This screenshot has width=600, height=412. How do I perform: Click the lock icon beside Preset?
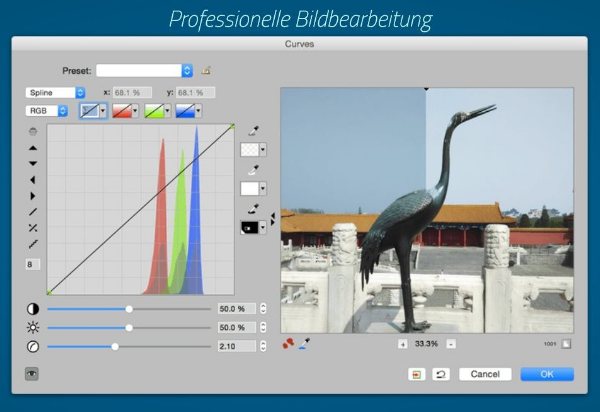[x=206, y=70]
